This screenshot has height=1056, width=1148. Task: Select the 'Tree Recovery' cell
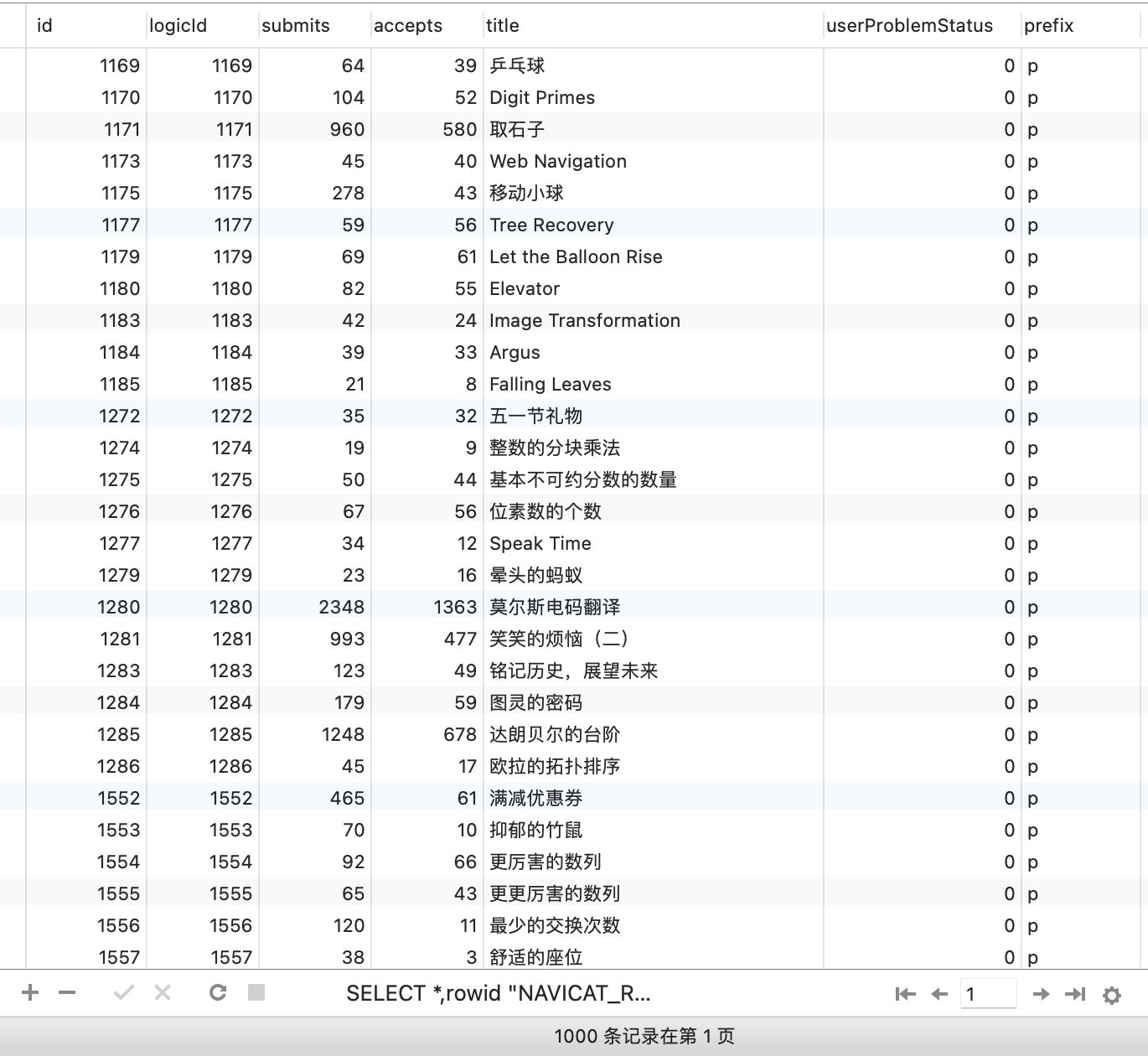pyautogui.click(x=654, y=225)
